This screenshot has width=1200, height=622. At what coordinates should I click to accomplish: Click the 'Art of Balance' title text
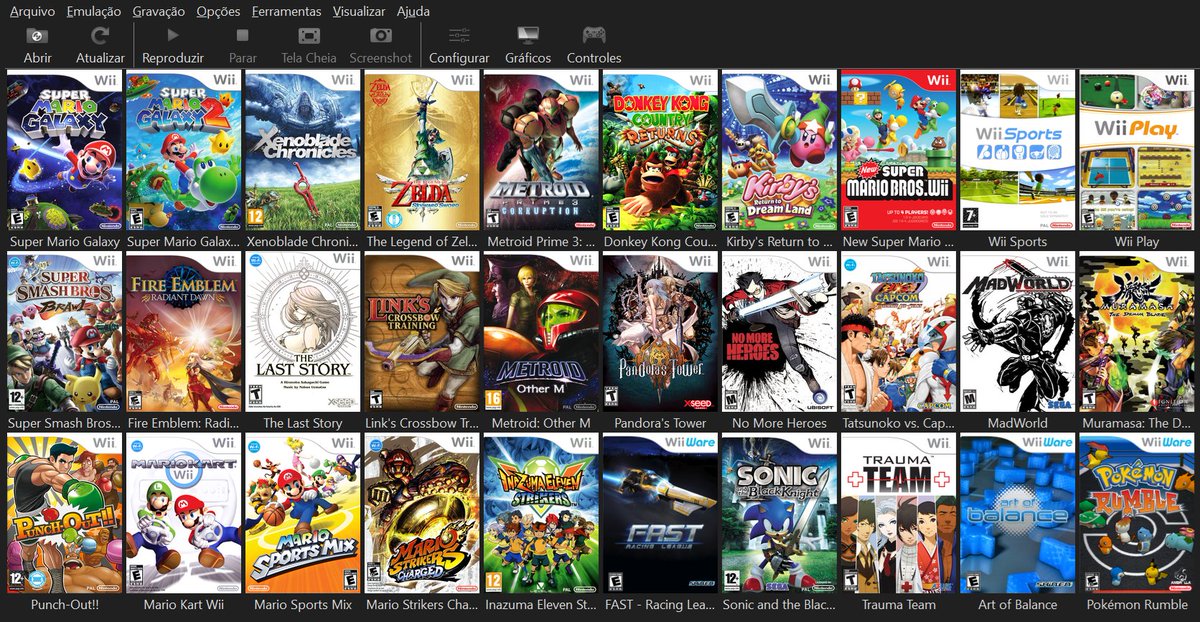click(1018, 605)
